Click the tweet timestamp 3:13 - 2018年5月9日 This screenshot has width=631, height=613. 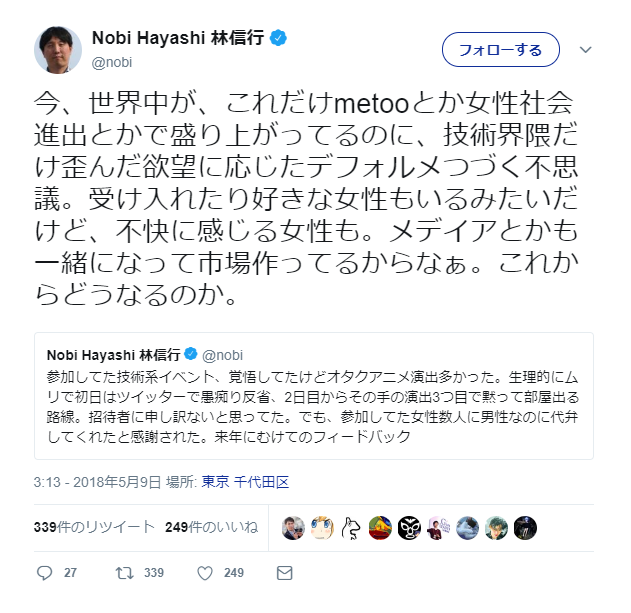click(97, 482)
